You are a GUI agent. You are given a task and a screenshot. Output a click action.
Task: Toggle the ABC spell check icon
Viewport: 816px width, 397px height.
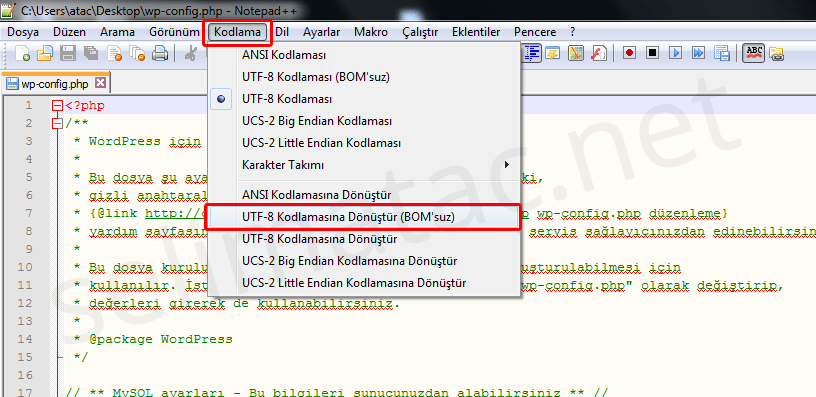tap(754, 53)
